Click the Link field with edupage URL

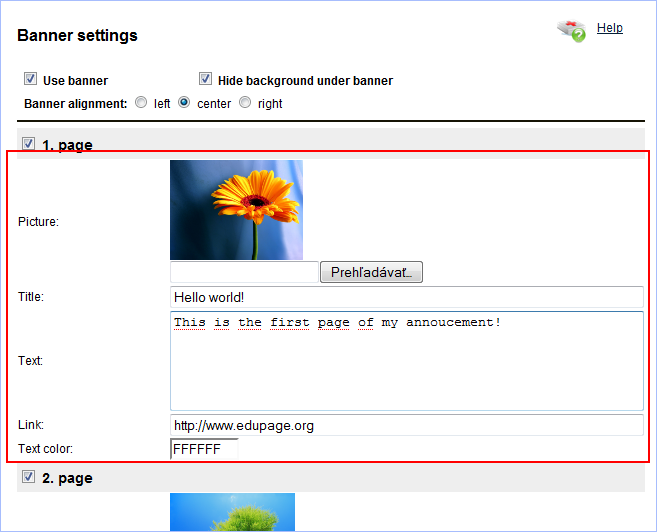407,425
